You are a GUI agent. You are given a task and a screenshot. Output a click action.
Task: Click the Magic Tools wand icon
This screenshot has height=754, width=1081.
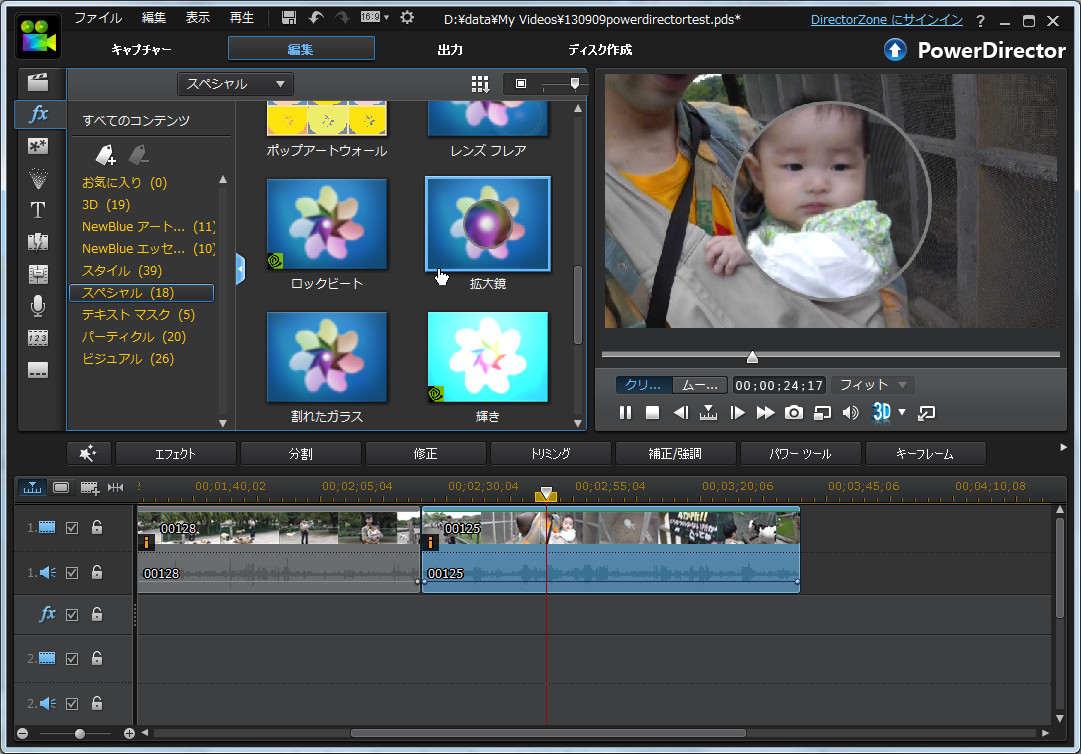pos(88,454)
